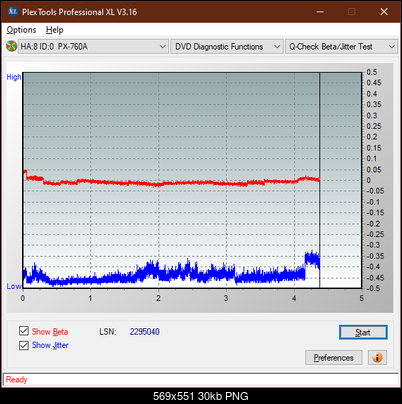
Task: Toggle the Show Jitter checkbox
Action: pos(24,345)
